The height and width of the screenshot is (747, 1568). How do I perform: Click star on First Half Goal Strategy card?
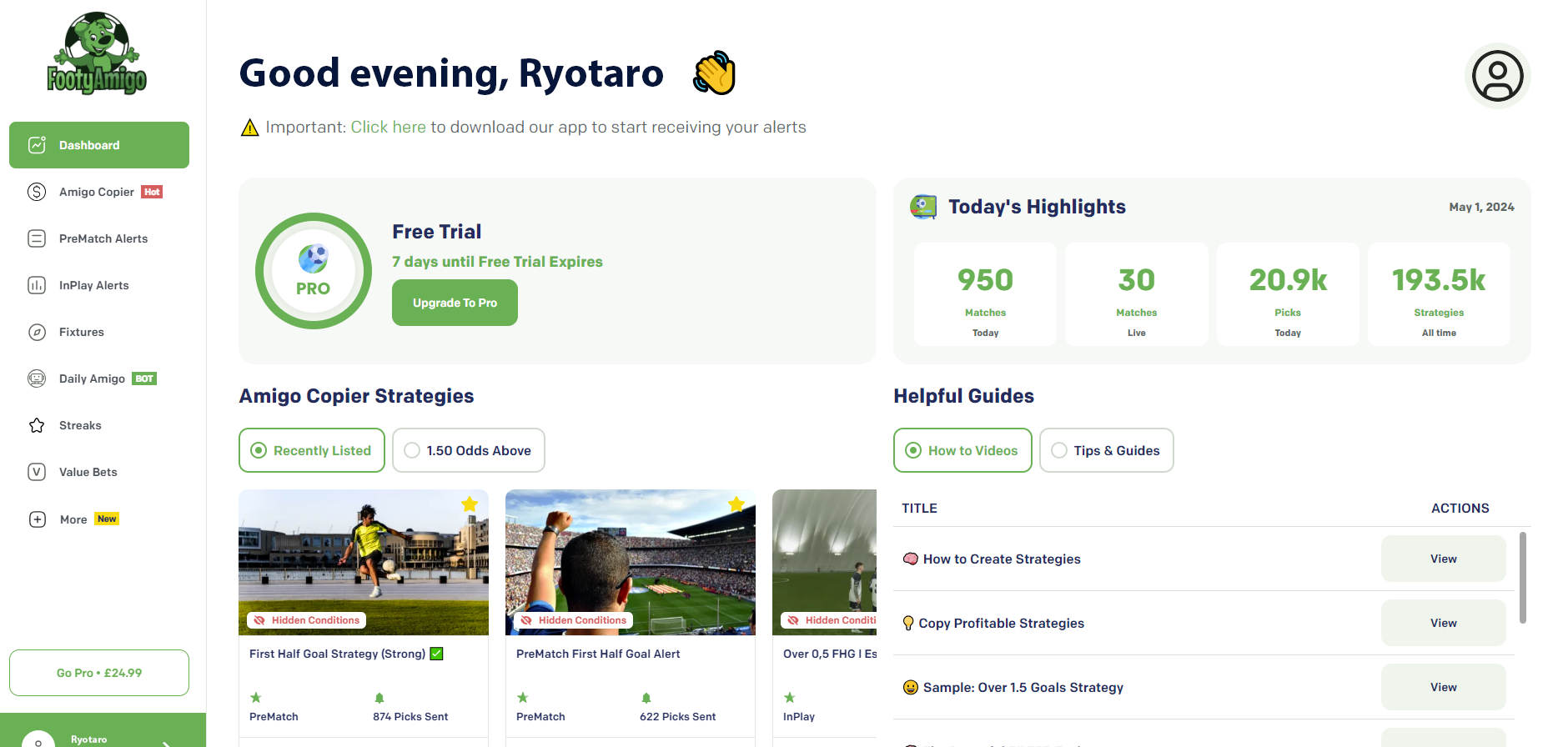point(470,504)
